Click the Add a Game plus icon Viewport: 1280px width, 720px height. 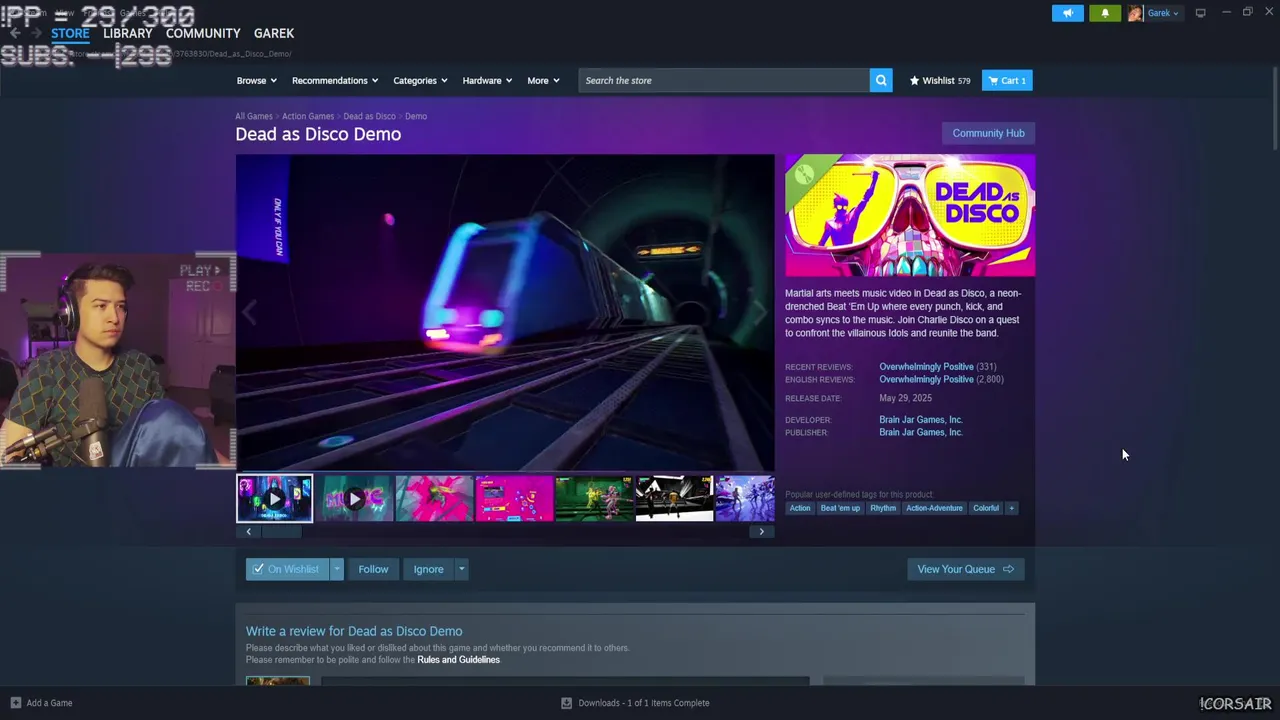(15, 703)
